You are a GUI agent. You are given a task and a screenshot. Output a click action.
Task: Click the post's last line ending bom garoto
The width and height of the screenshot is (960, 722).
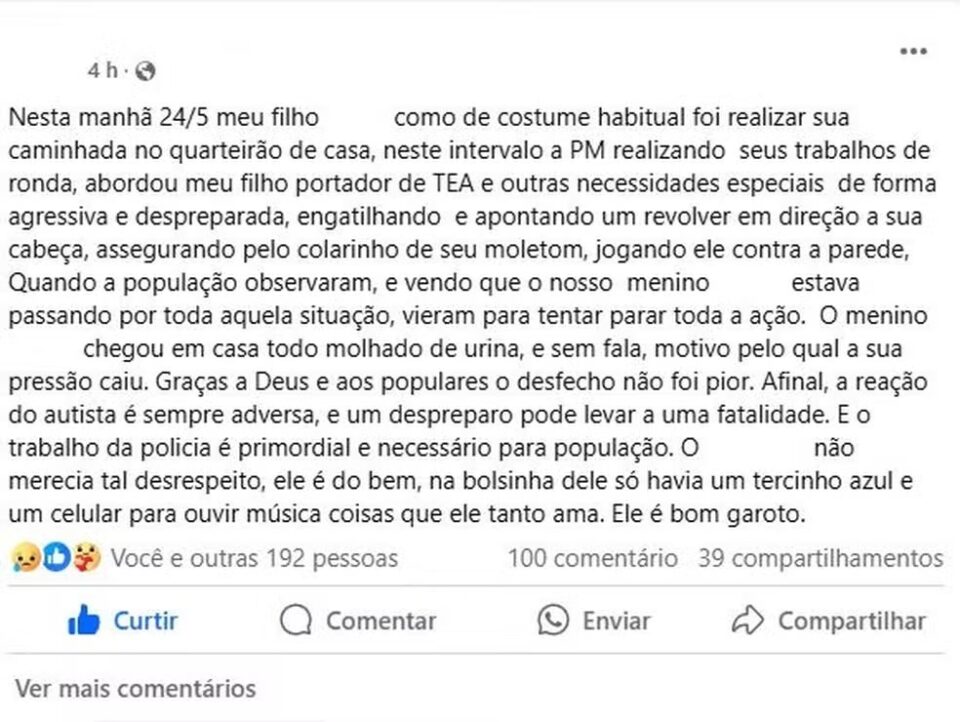[407, 514]
